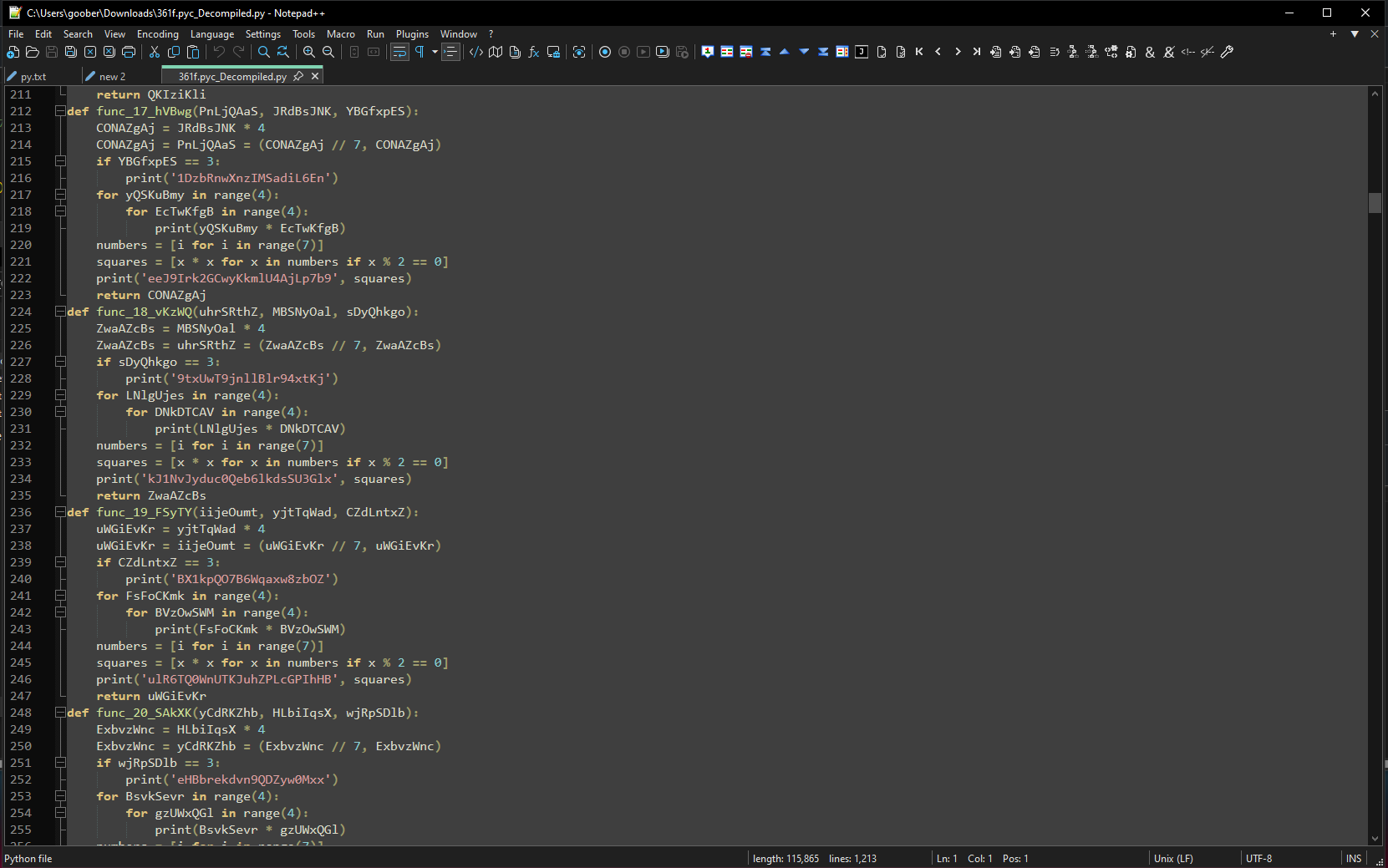Cut selection with the scissors icon

(155, 52)
